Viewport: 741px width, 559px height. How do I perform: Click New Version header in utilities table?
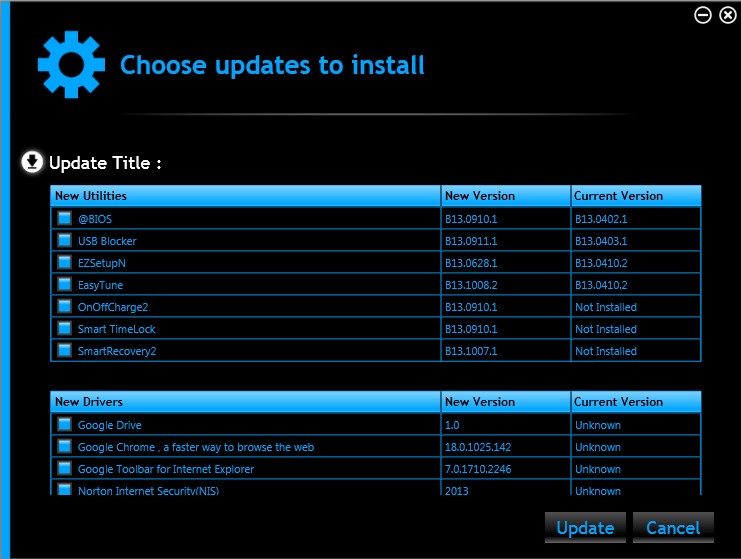[x=506, y=196]
